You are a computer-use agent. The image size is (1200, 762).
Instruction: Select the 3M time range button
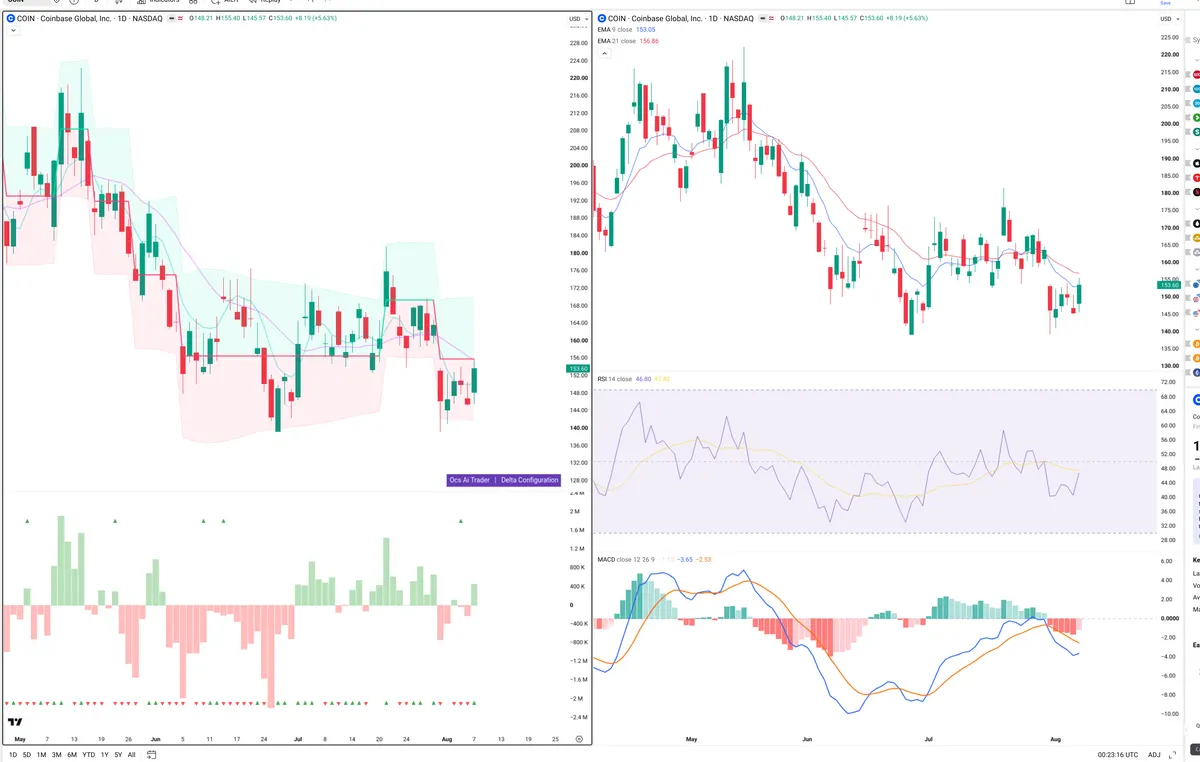56,755
